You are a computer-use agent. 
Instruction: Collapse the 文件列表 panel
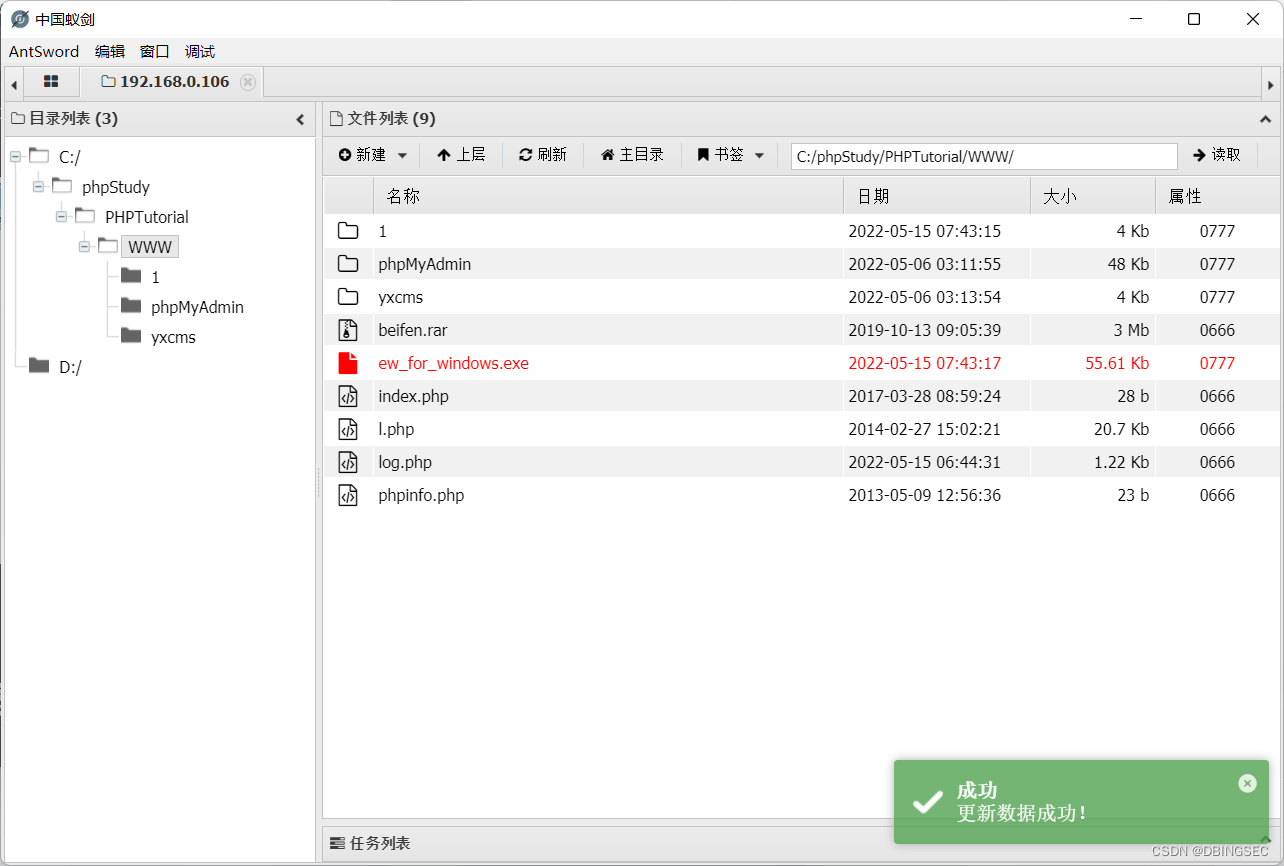point(1265,119)
